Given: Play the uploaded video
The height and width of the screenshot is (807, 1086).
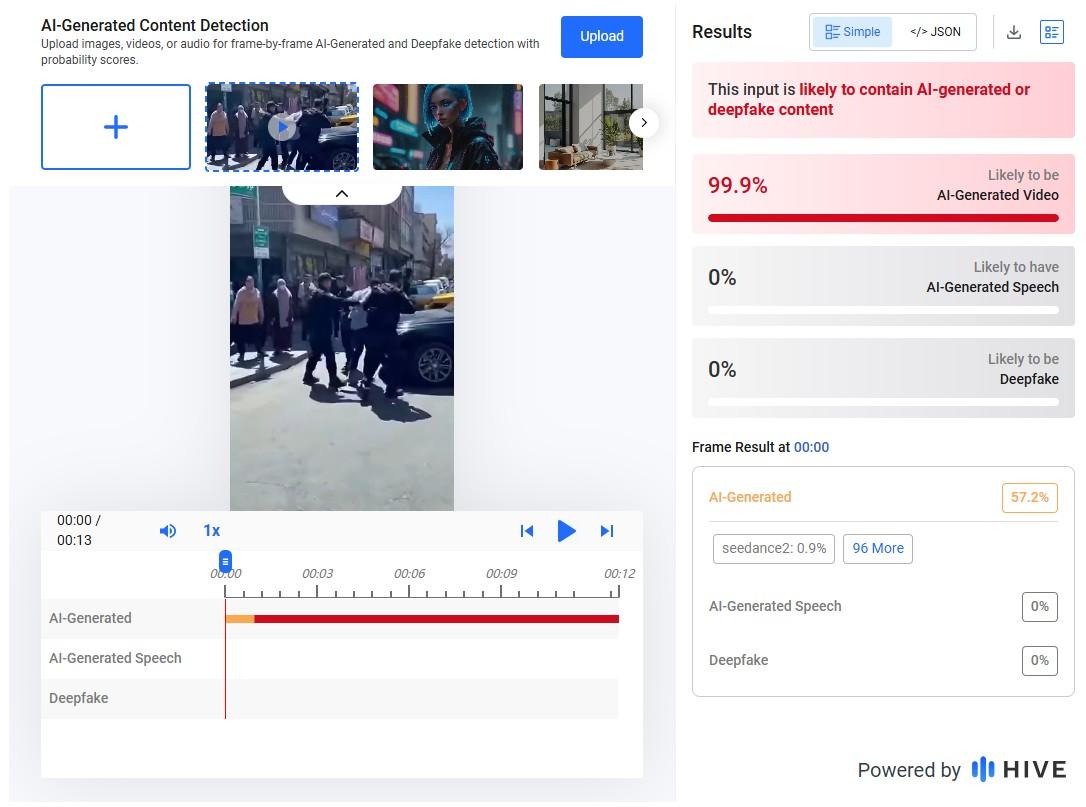Looking at the screenshot, I should pos(566,531).
